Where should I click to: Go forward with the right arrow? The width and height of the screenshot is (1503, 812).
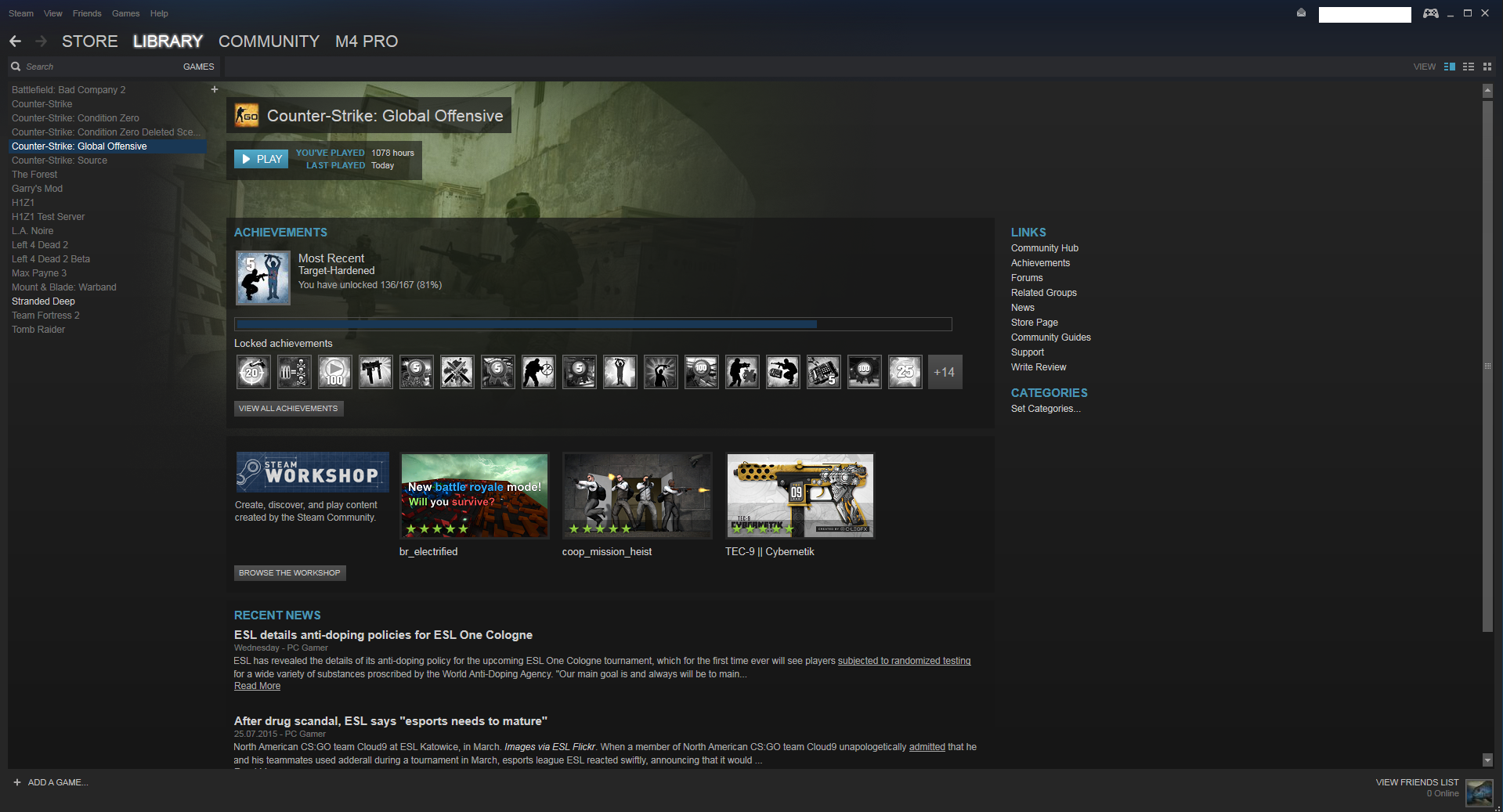(42, 41)
